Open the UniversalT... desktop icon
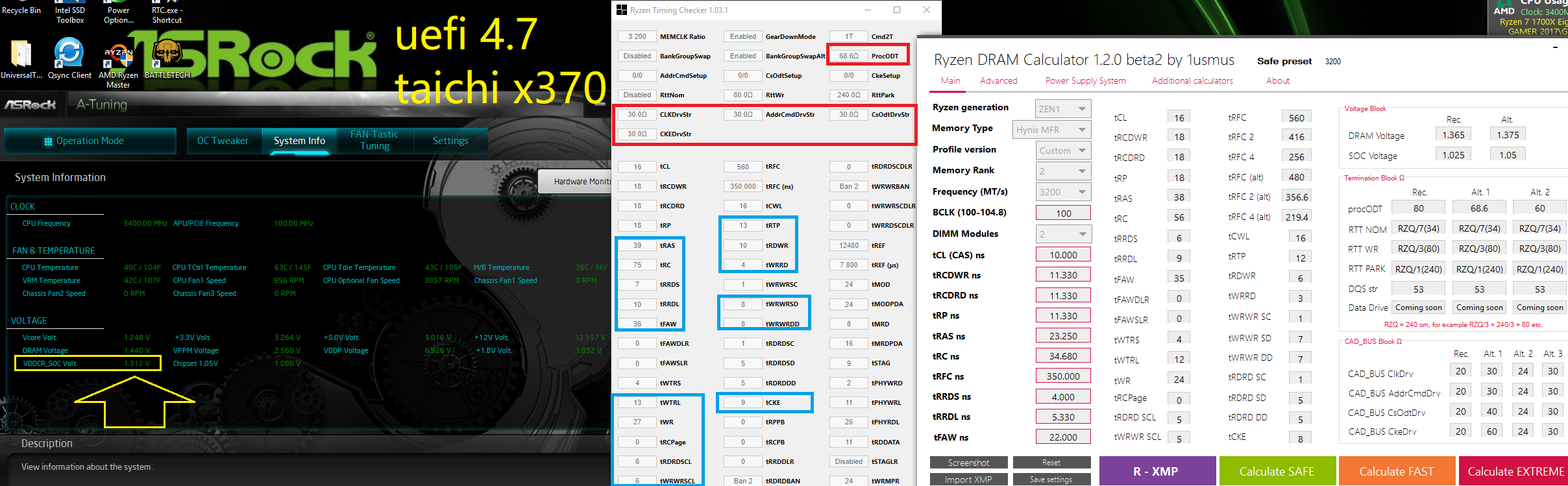This screenshot has width=1568, height=486. (x=21, y=58)
